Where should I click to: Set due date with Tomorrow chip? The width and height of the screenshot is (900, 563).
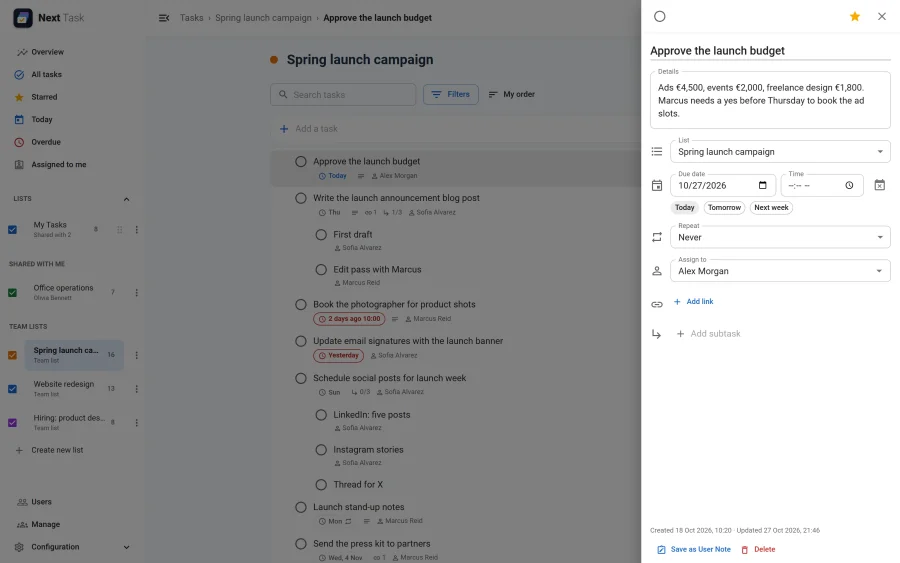click(x=724, y=208)
